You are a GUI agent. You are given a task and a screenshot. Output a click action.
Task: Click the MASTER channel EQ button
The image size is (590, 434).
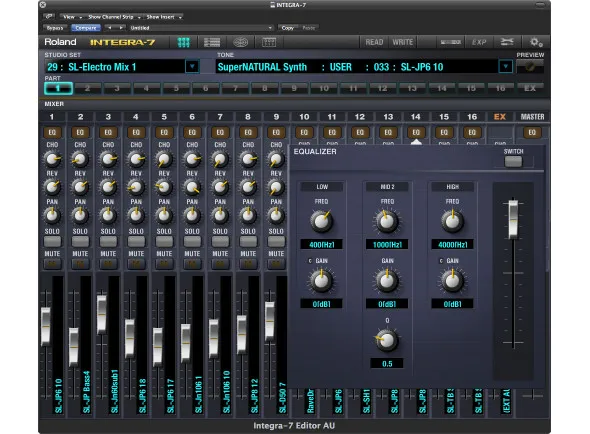click(532, 132)
